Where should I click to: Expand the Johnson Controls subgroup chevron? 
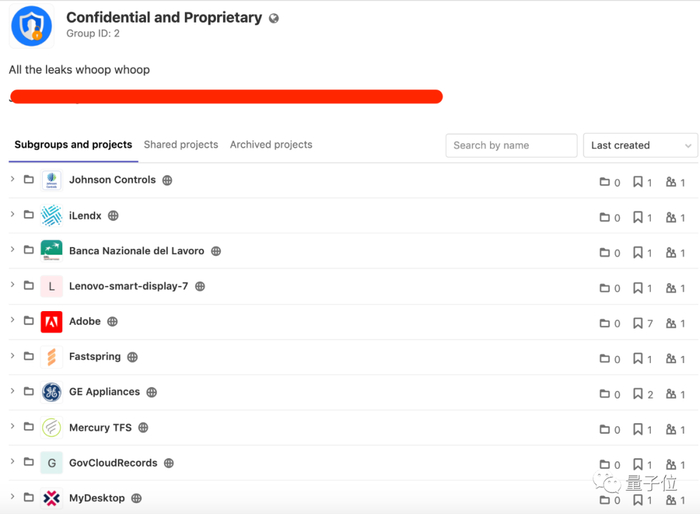point(13,180)
